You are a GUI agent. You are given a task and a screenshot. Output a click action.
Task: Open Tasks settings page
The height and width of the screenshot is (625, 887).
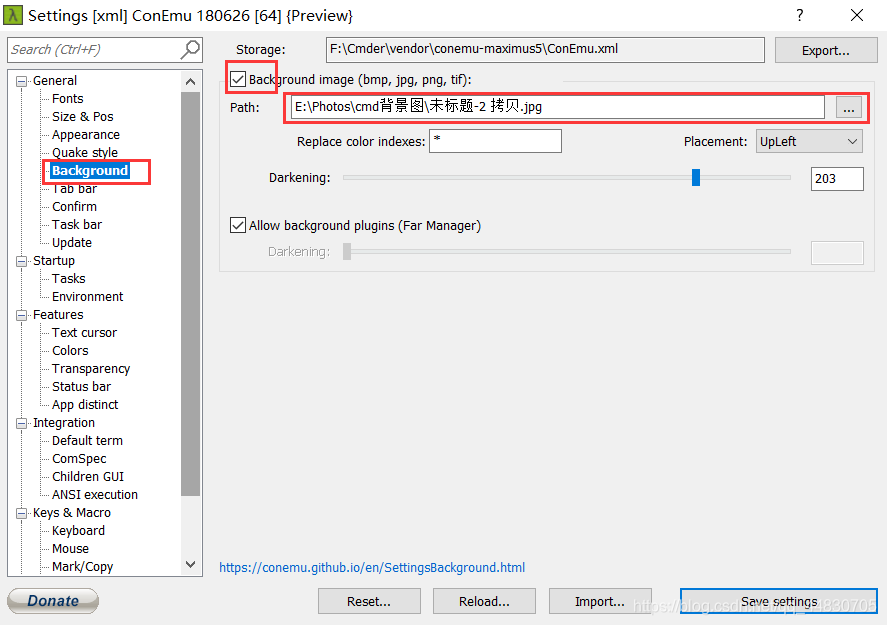(68, 278)
